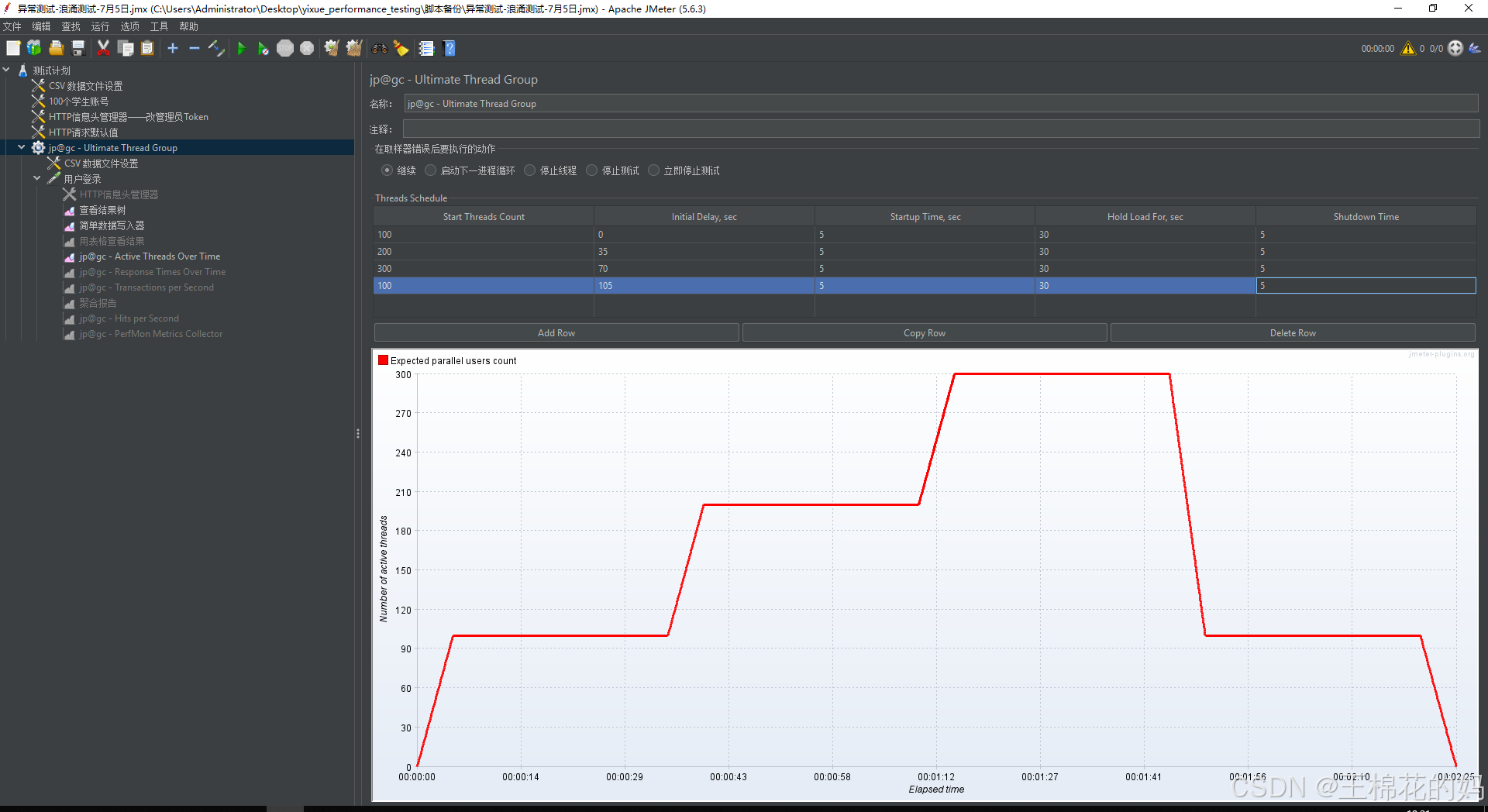The width and height of the screenshot is (1488, 812).
Task: Open the 工具 menu
Action: (x=160, y=26)
